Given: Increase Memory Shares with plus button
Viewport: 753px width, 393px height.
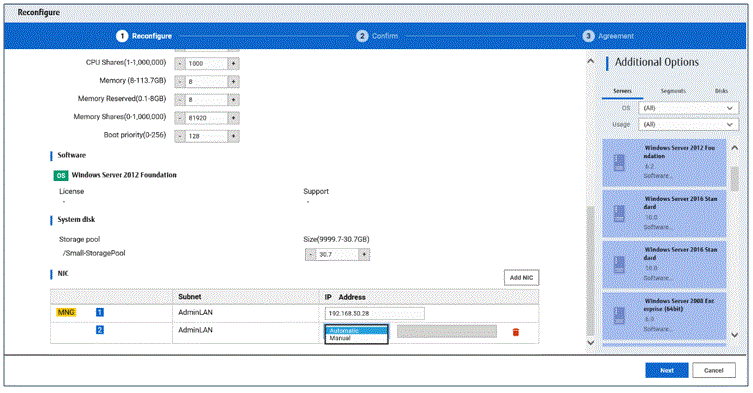Looking at the screenshot, I should click(233, 118).
